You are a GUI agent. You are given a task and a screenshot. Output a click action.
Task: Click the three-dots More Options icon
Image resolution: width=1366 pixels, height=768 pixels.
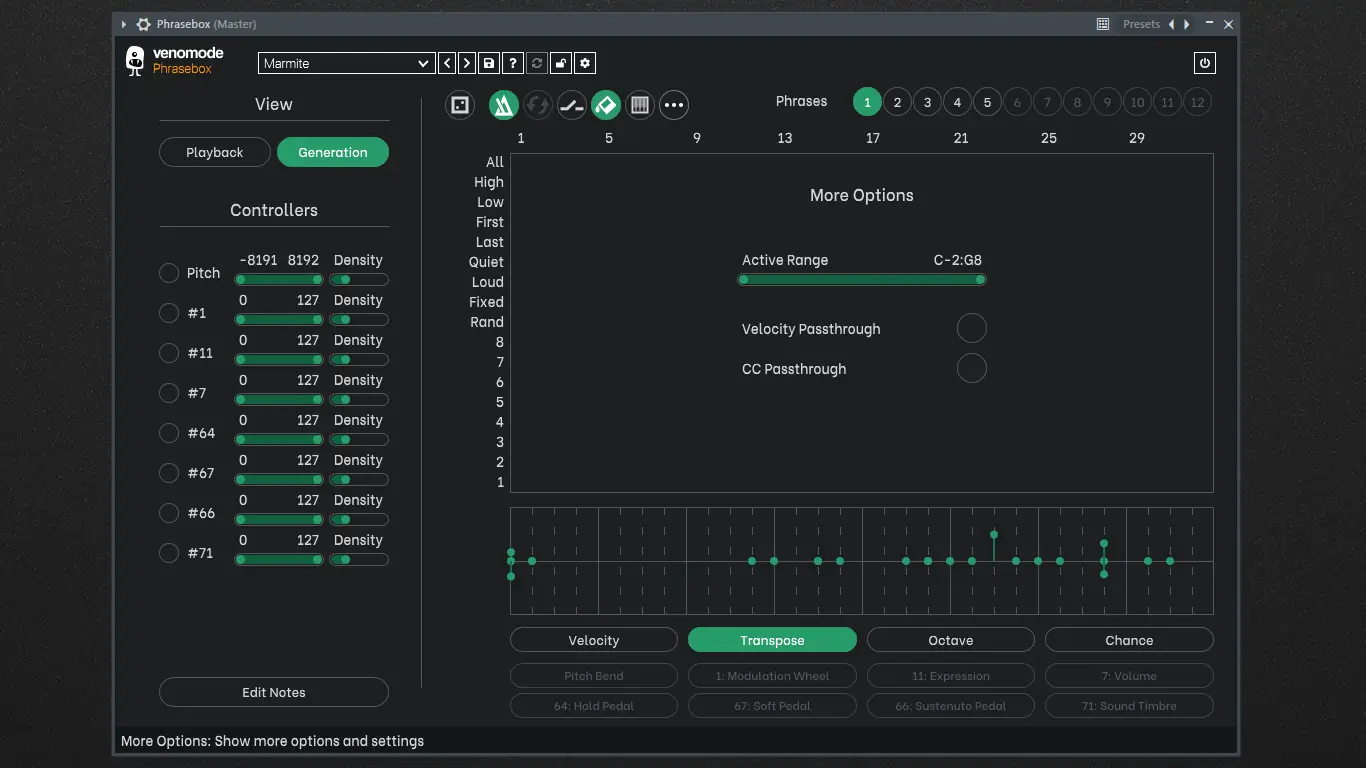point(674,105)
